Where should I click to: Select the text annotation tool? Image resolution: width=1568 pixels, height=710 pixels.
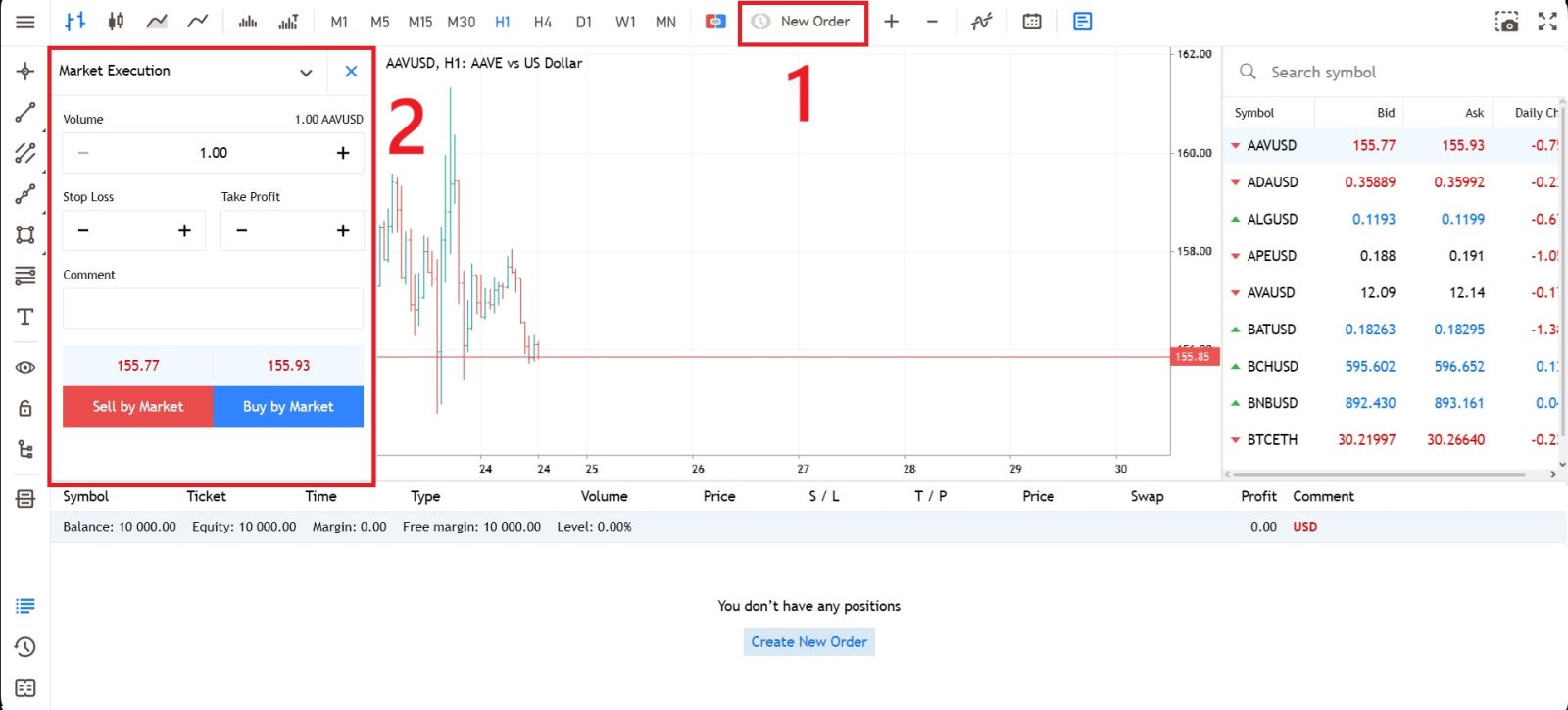(x=25, y=316)
